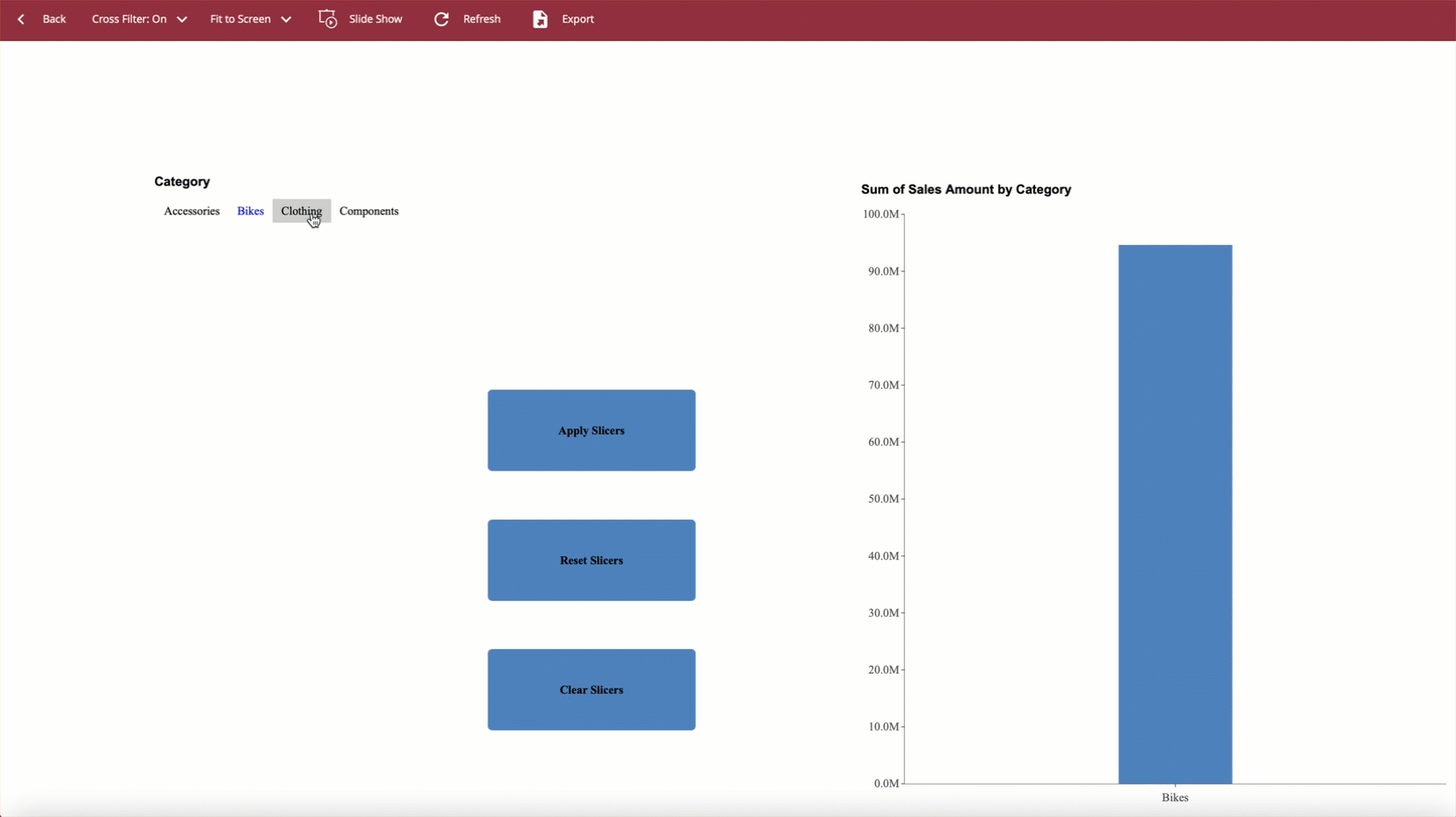Toggle the Components slicer option

click(x=368, y=211)
